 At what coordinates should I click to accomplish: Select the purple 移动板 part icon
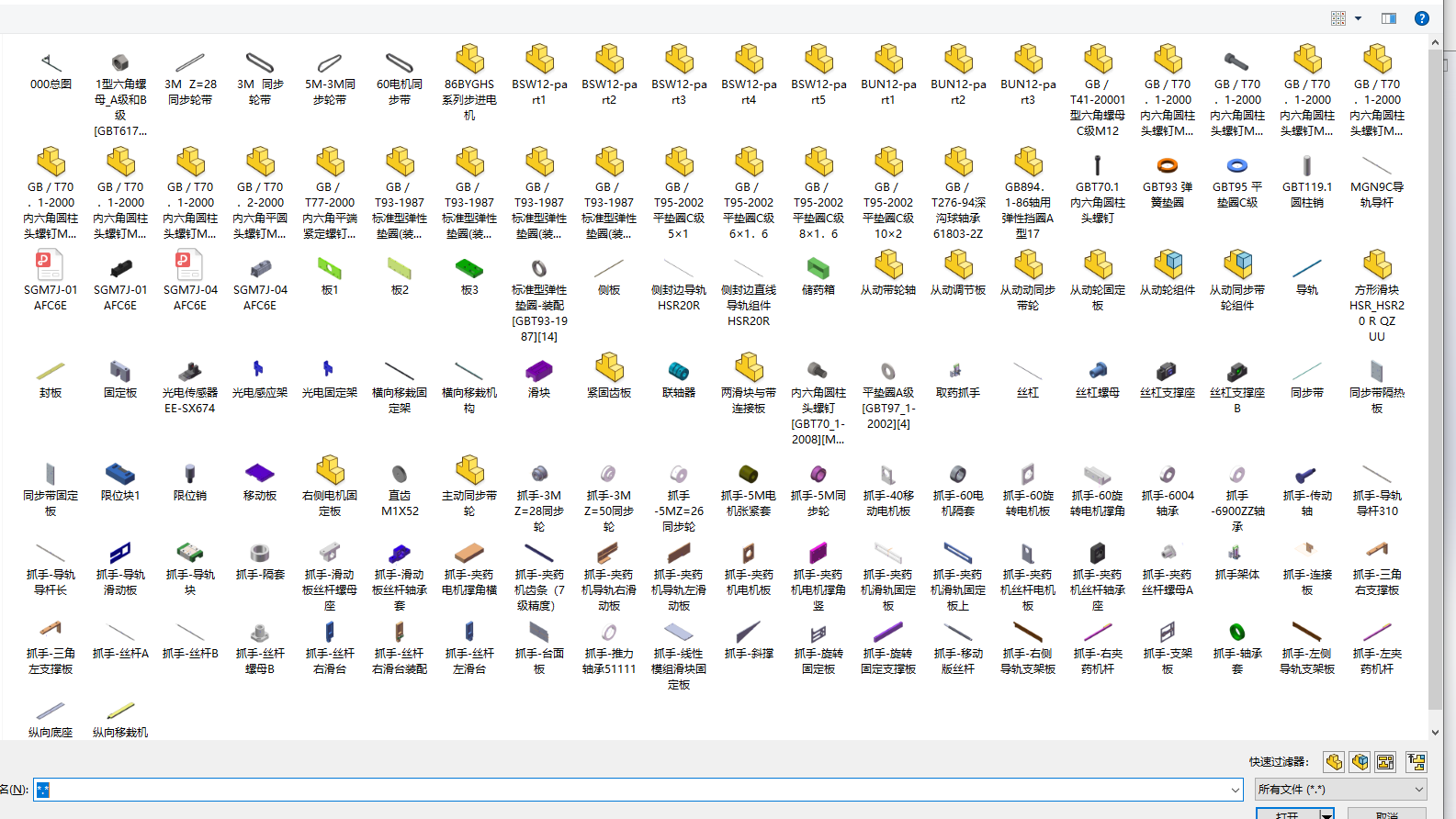(260, 474)
